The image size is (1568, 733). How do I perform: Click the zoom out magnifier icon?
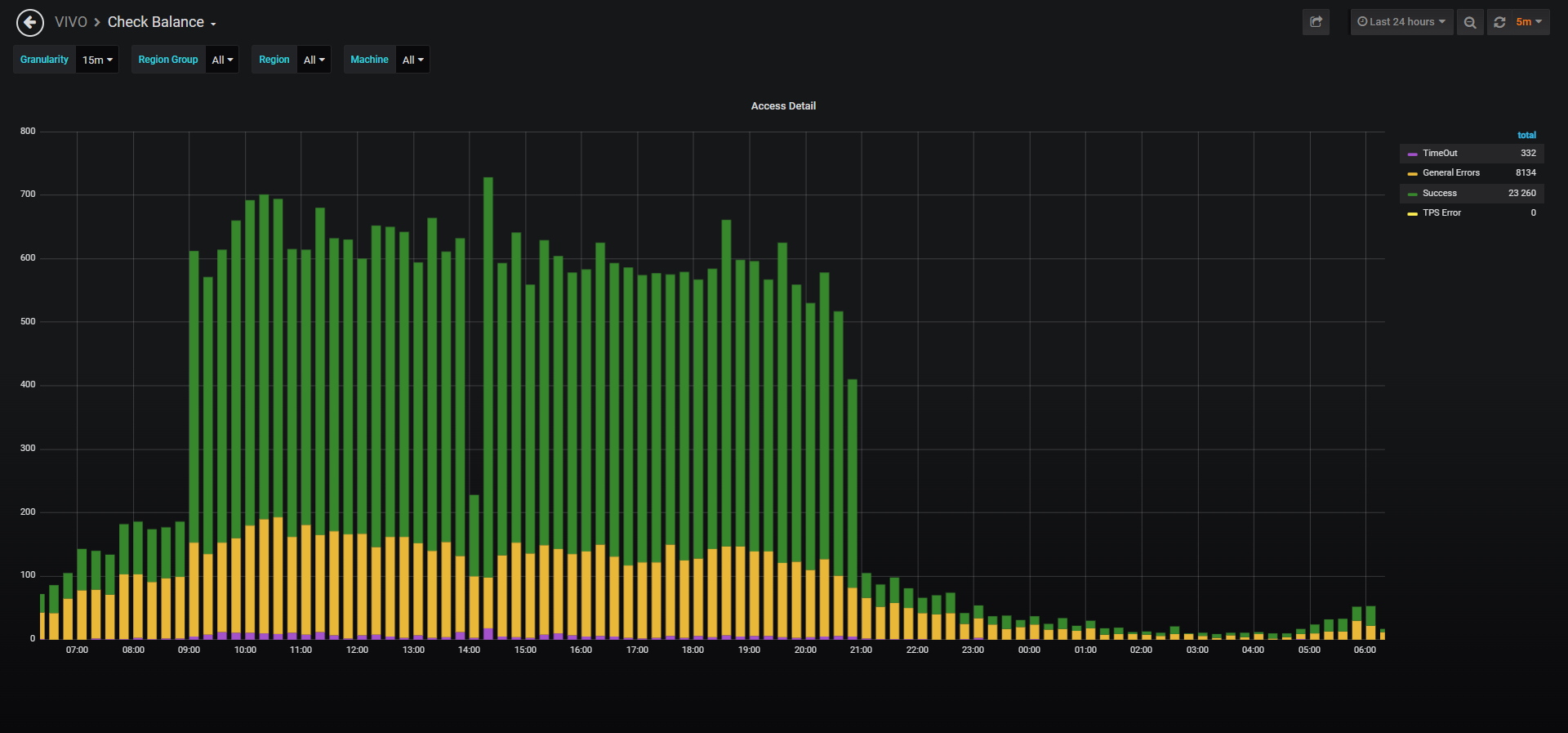(x=1470, y=22)
